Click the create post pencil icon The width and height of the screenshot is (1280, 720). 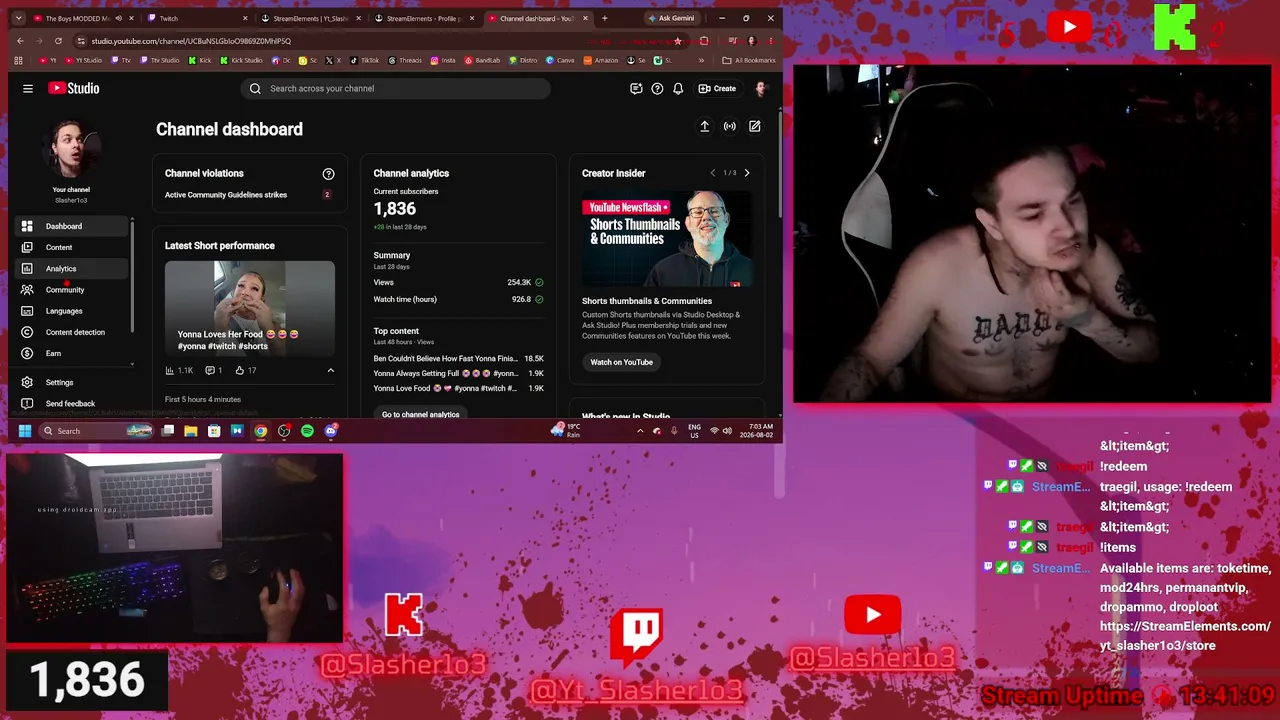tap(755, 126)
